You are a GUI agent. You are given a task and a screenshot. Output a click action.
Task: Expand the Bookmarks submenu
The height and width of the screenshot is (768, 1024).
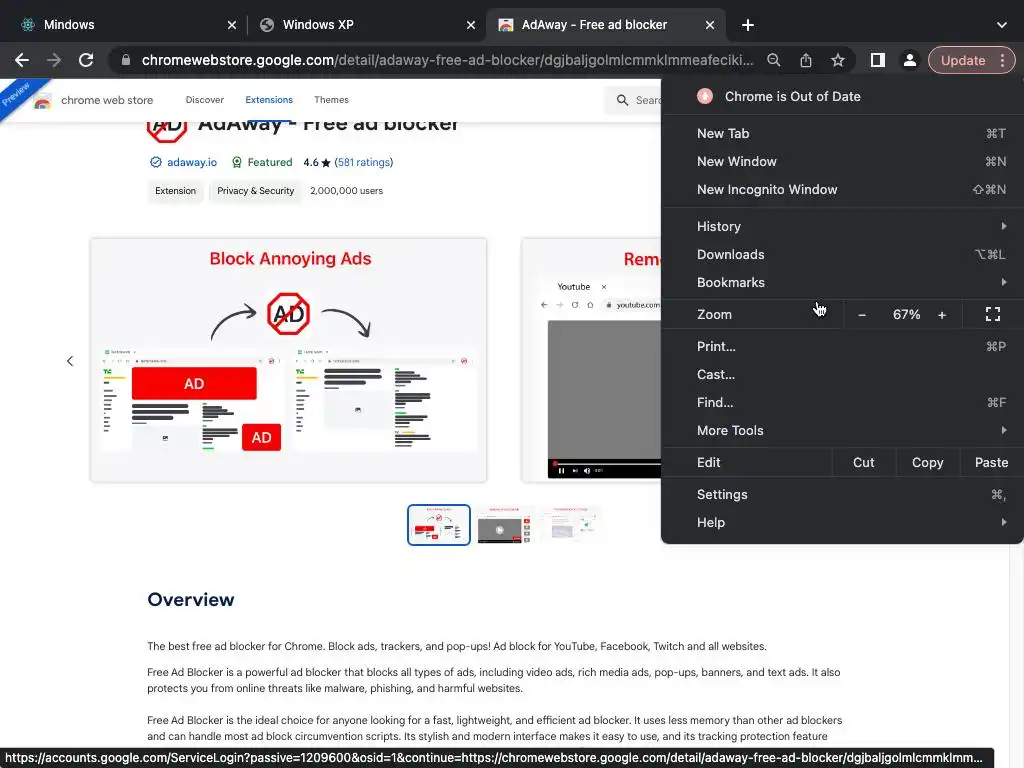click(x=842, y=283)
